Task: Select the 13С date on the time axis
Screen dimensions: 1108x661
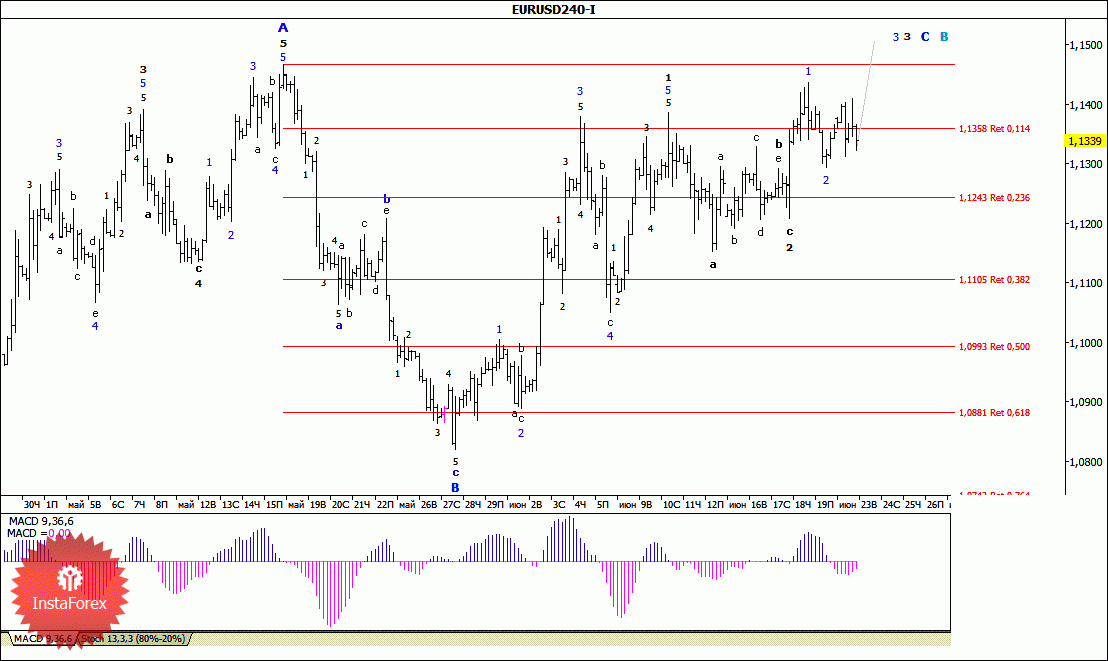Action: click(230, 505)
